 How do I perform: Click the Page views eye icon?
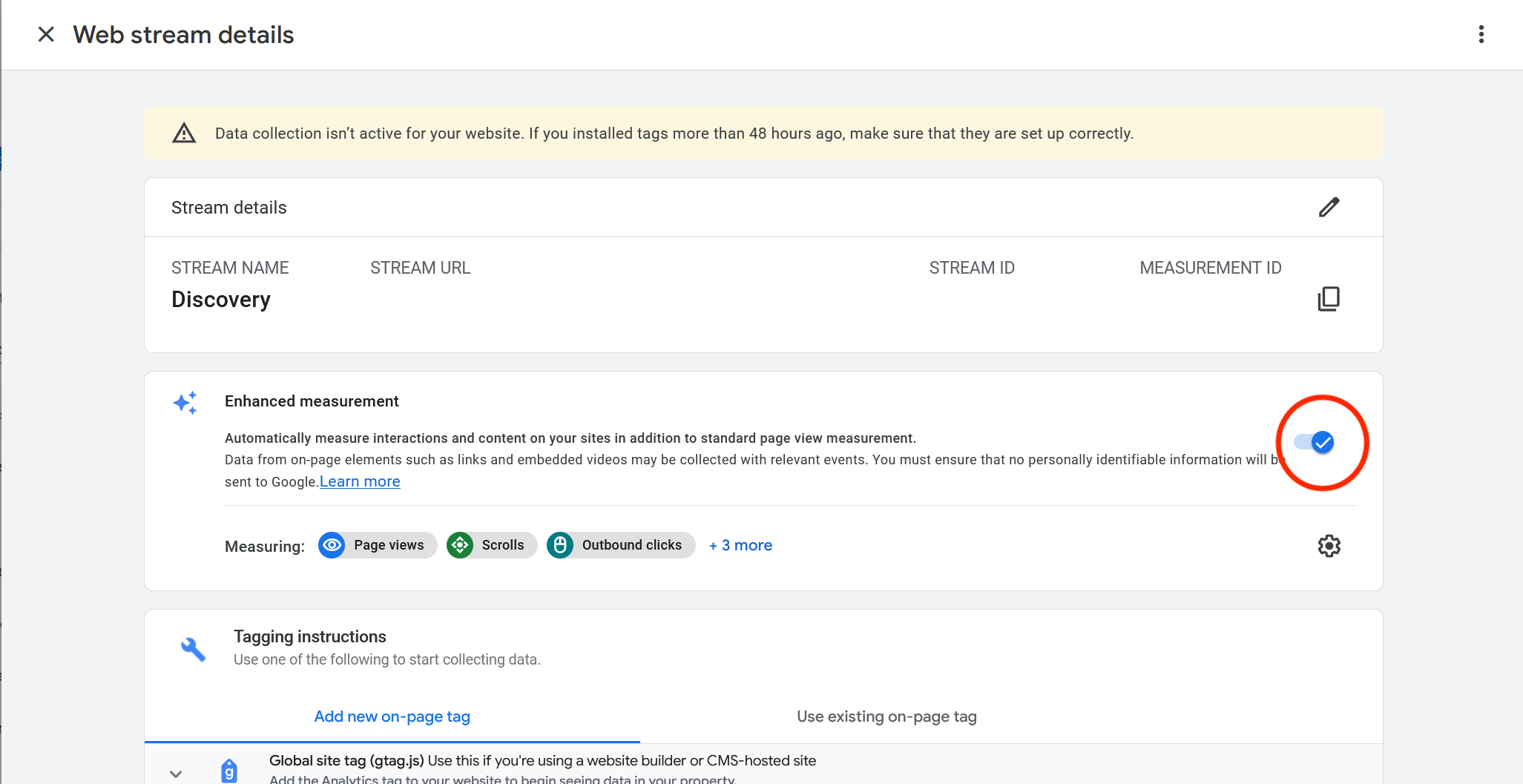click(x=332, y=545)
